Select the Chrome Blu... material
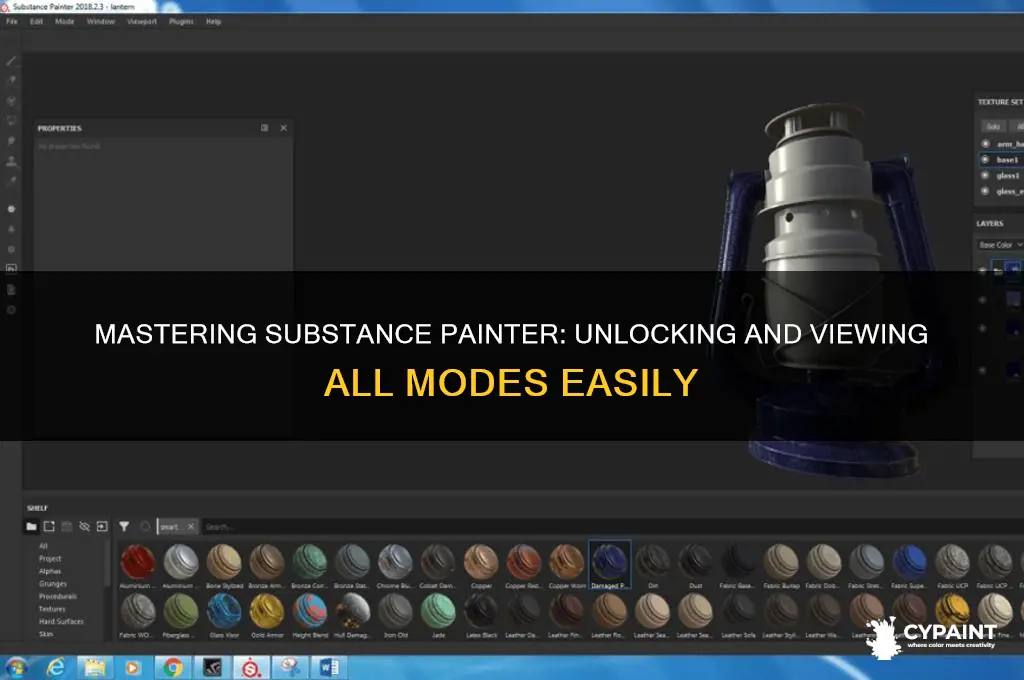Screen dimensions: 1024x680 point(395,566)
